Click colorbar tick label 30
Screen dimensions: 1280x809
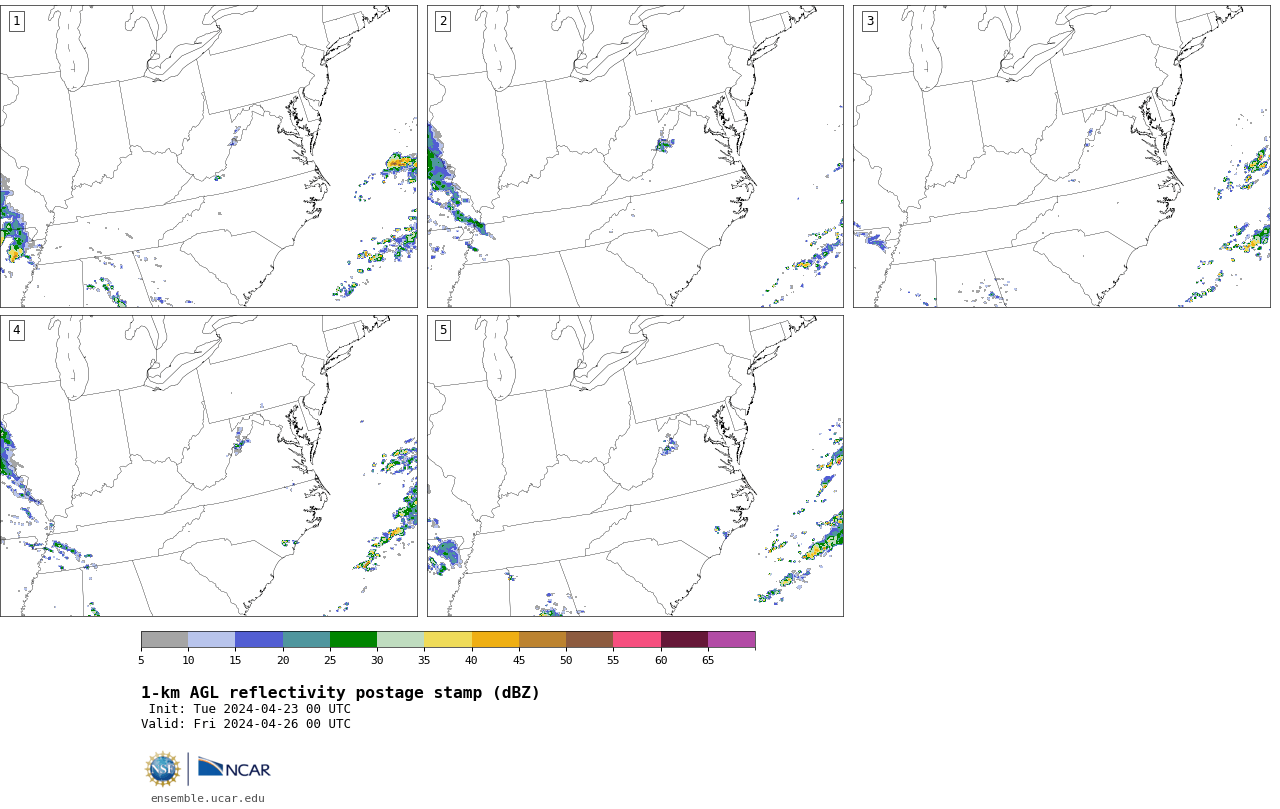377,660
